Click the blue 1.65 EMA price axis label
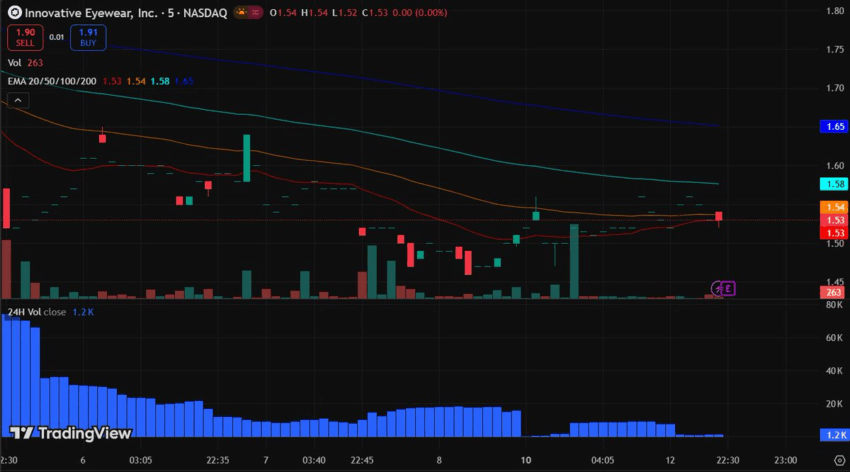The height and width of the screenshot is (472, 850). pyautogui.click(x=834, y=127)
